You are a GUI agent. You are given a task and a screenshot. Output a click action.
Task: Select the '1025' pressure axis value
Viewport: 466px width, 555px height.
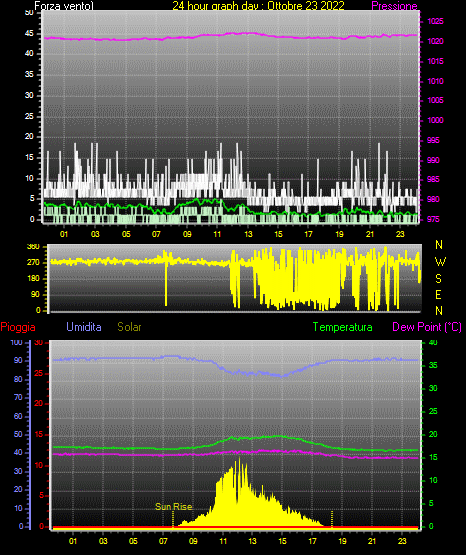[x=435, y=21]
